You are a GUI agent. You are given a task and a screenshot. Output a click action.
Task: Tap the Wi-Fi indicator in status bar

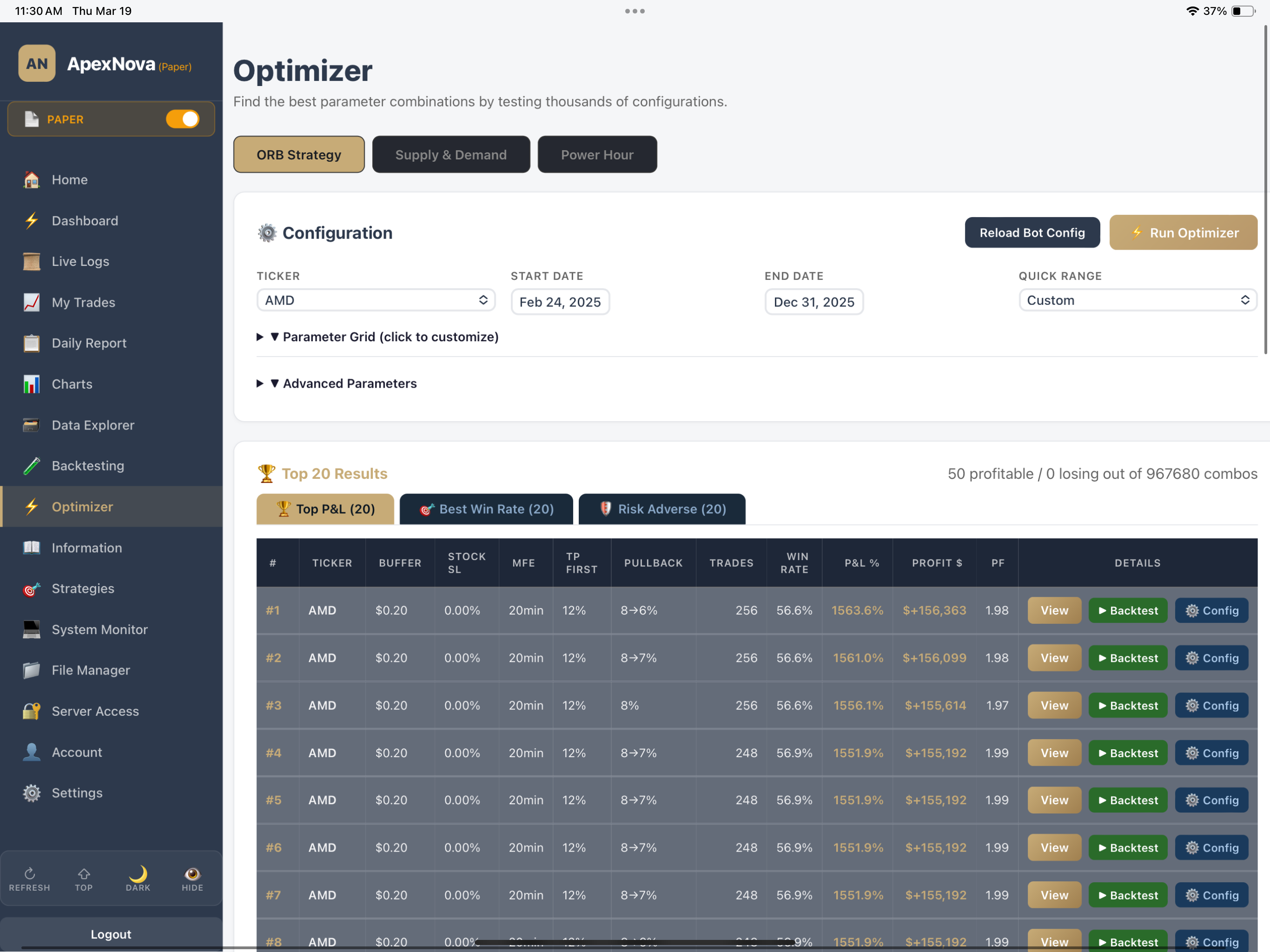coord(1192,11)
